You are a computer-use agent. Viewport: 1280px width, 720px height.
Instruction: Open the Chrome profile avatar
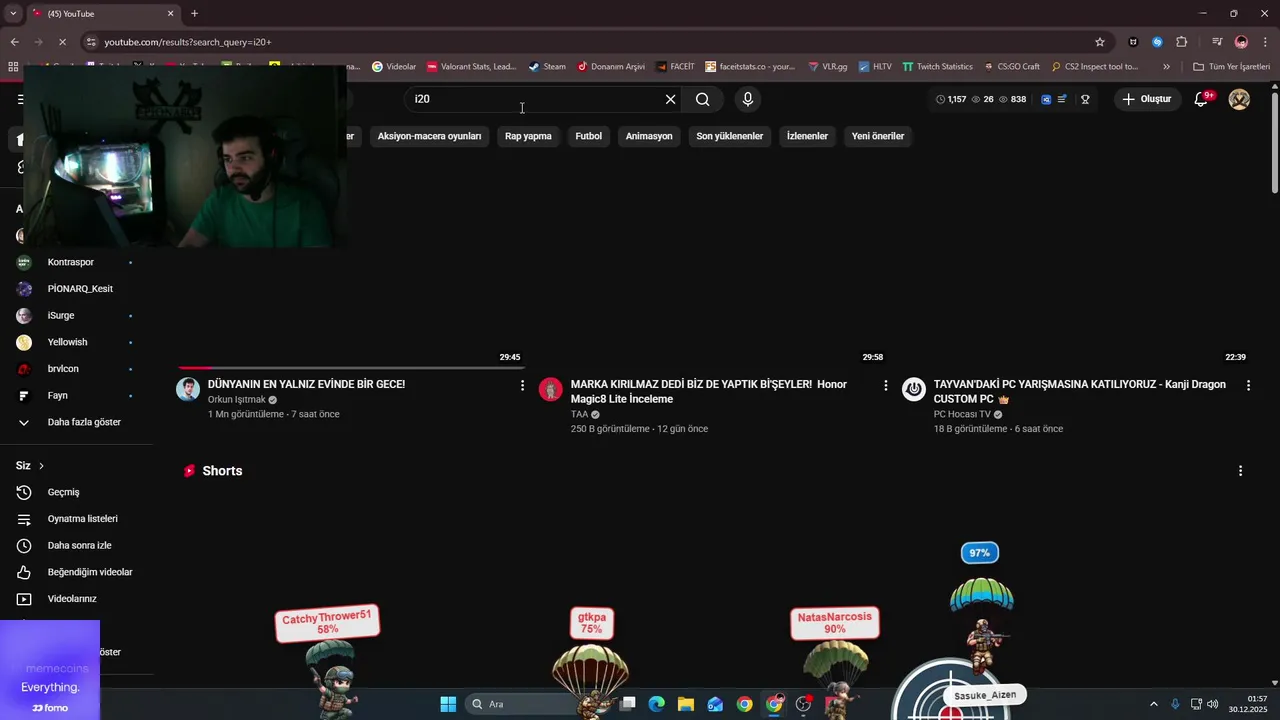1241,42
